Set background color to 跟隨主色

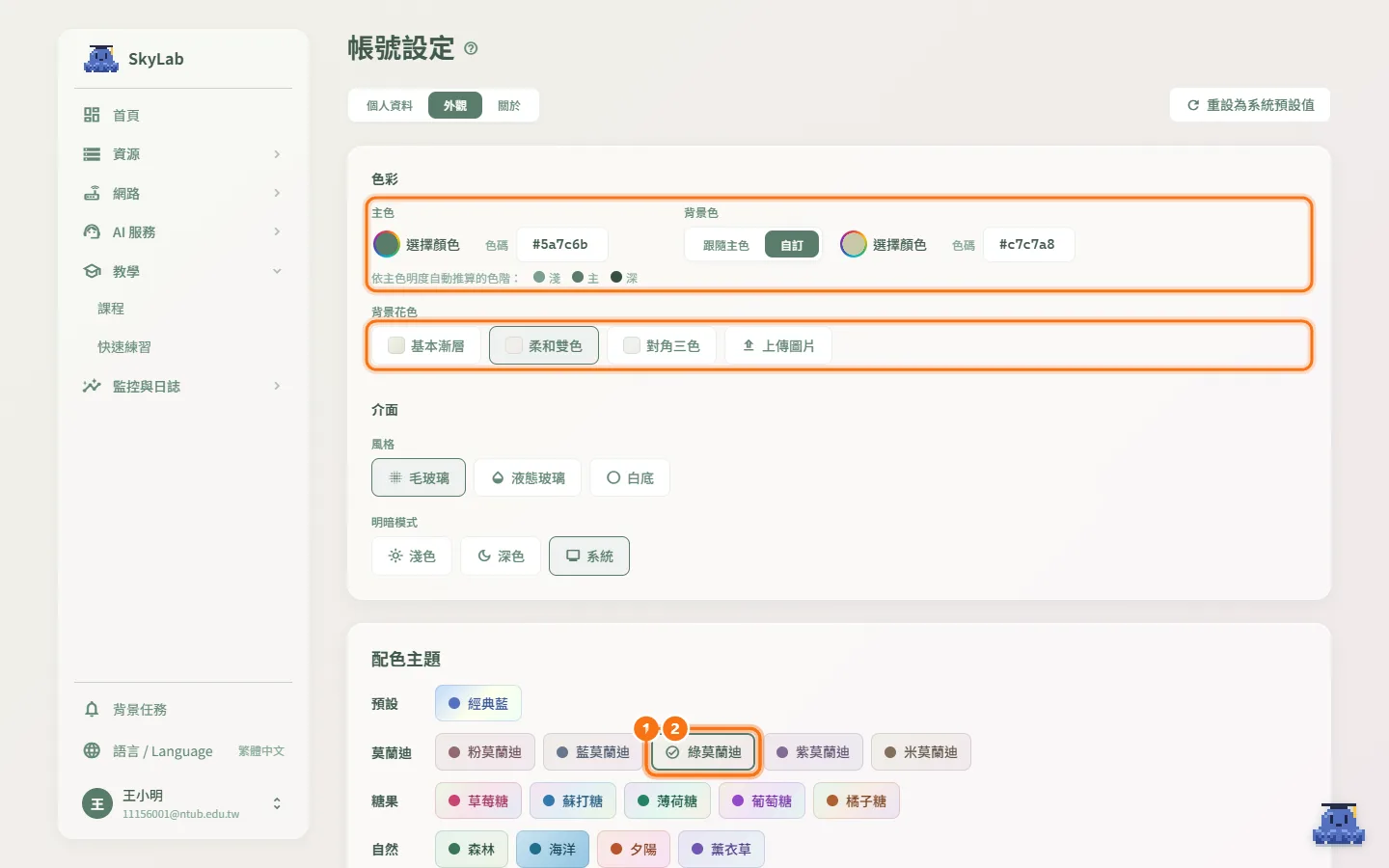click(x=725, y=245)
